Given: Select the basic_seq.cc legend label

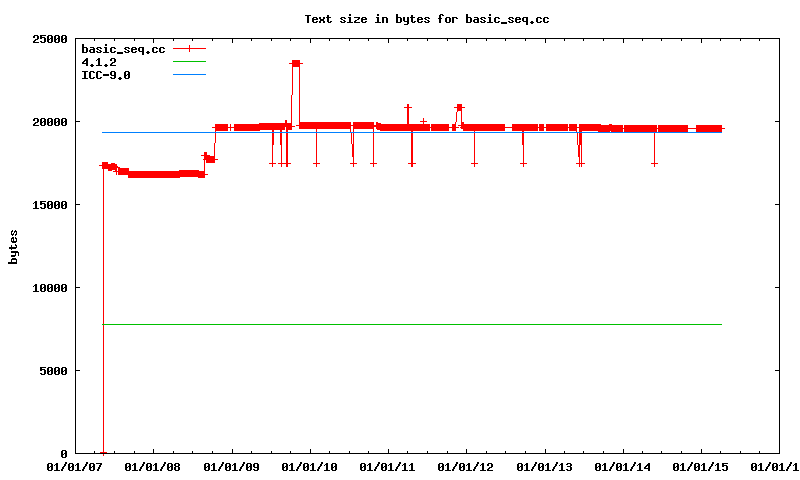Looking at the screenshot, I should pos(123,48).
